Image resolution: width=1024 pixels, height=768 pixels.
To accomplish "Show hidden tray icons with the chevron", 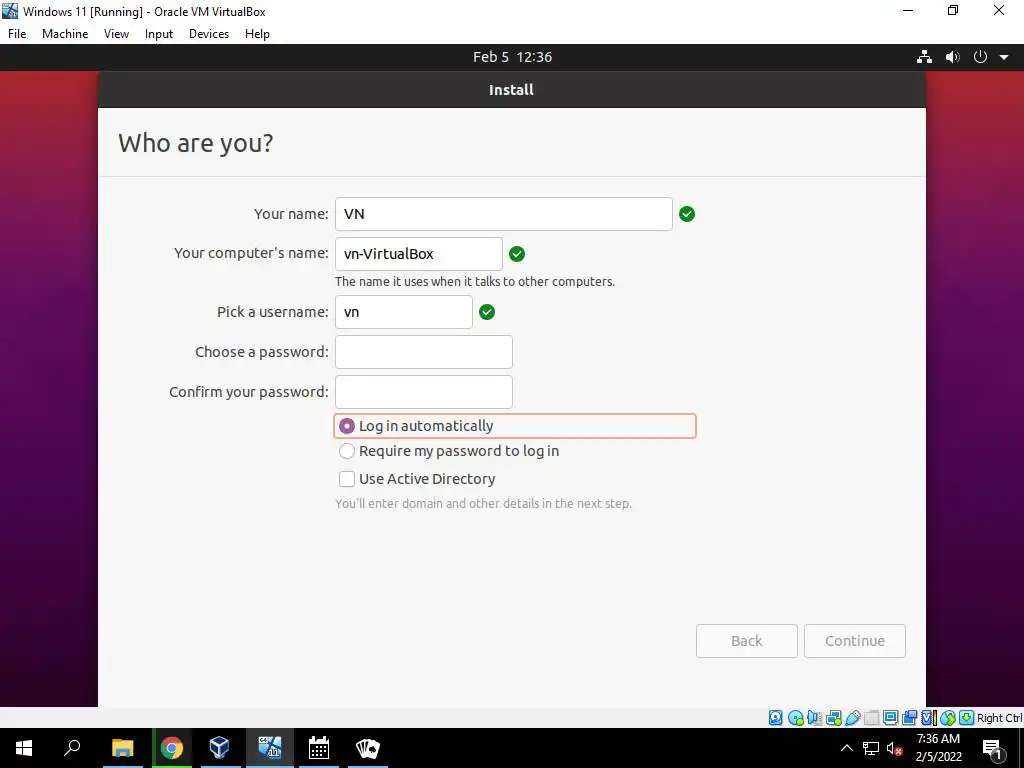I will pos(846,748).
